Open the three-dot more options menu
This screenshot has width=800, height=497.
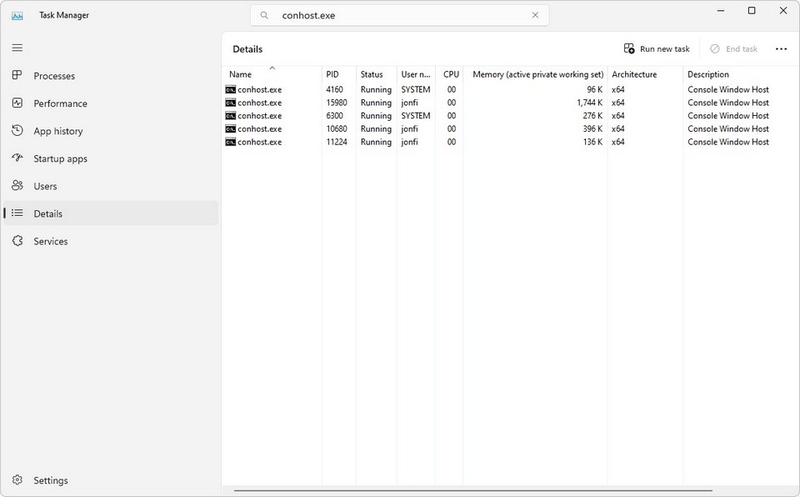pos(781,49)
